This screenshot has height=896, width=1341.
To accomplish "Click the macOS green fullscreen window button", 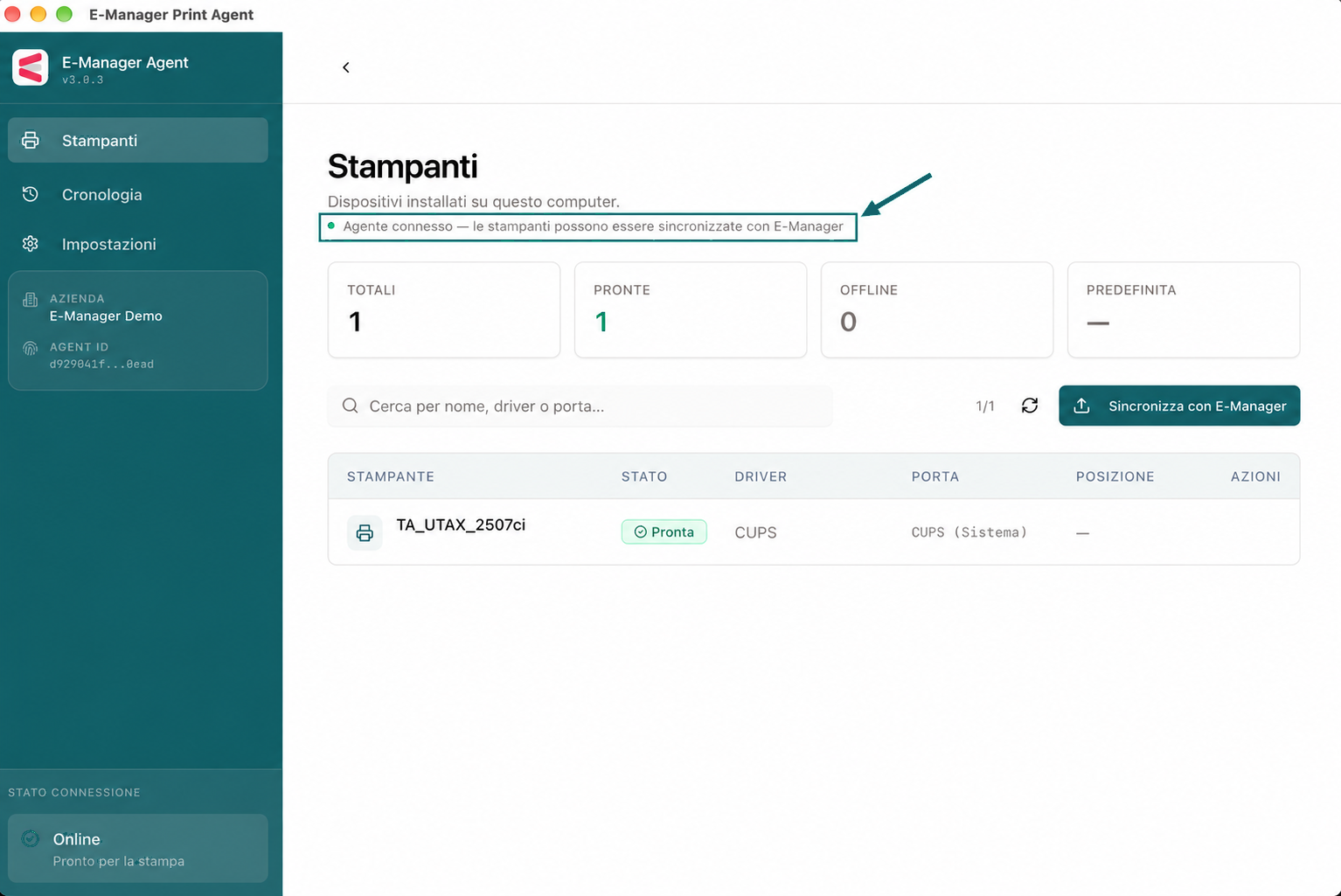I will click(x=64, y=14).
